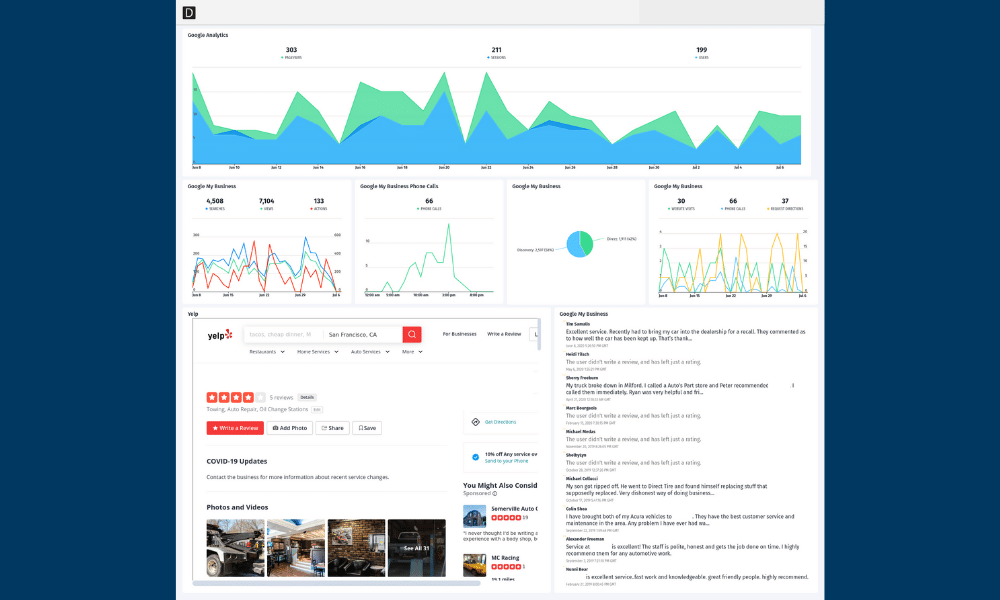
Task: Click the Details badge beside 5 reviews
Action: (x=307, y=397)
